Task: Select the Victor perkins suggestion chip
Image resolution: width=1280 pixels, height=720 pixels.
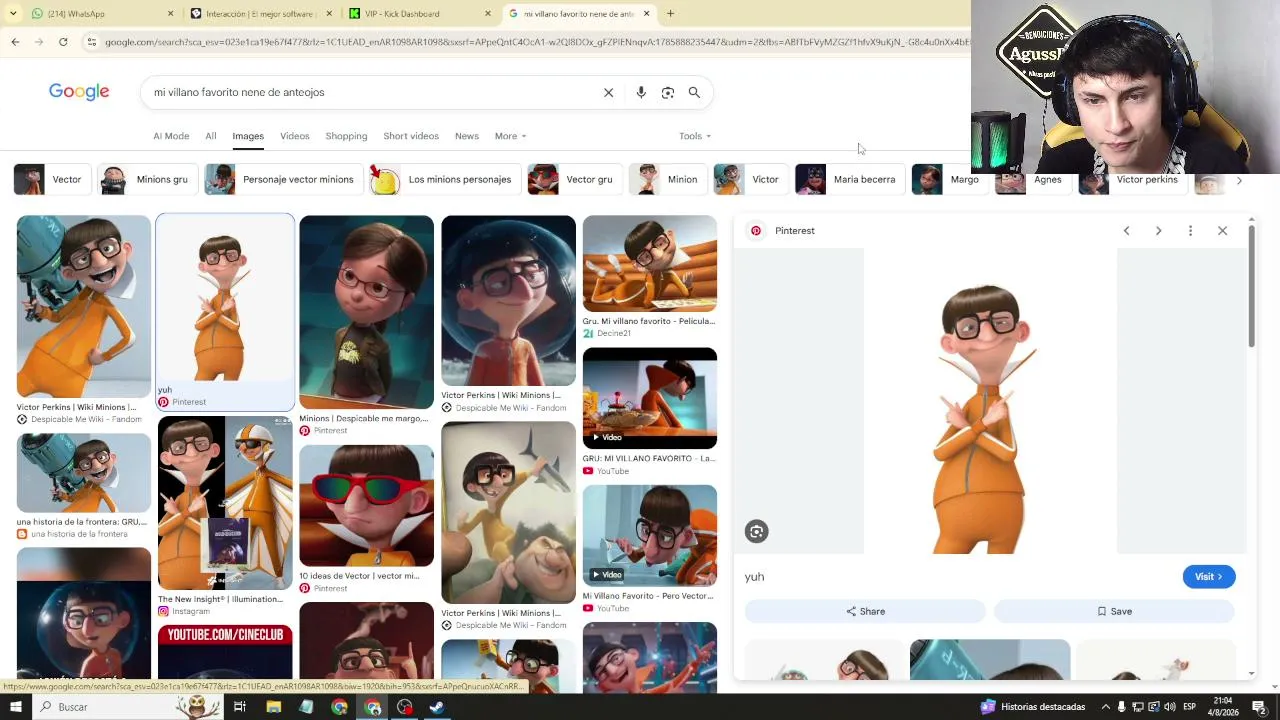Action: (1132, 180)
